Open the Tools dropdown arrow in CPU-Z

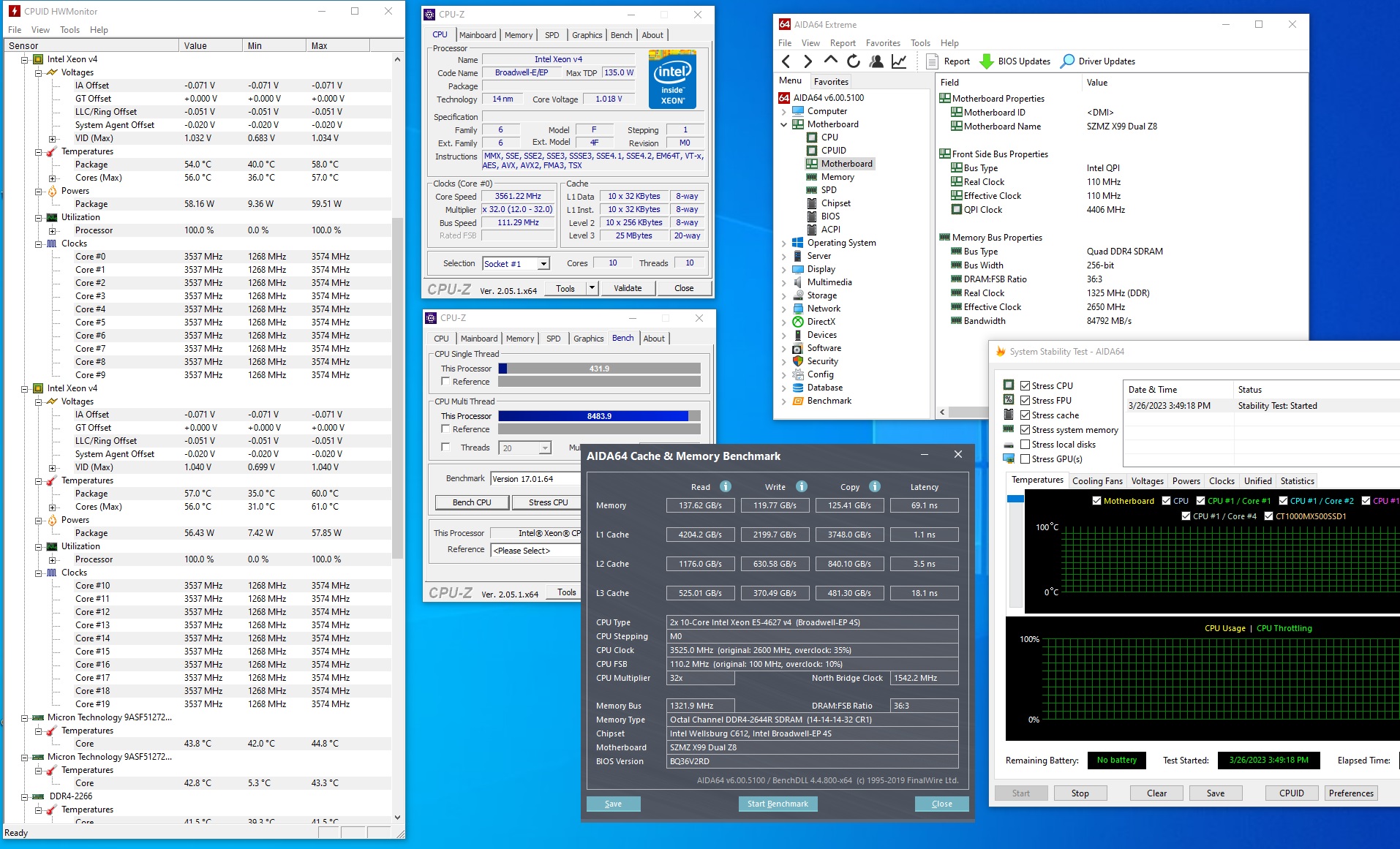click(x=592, y=288)
